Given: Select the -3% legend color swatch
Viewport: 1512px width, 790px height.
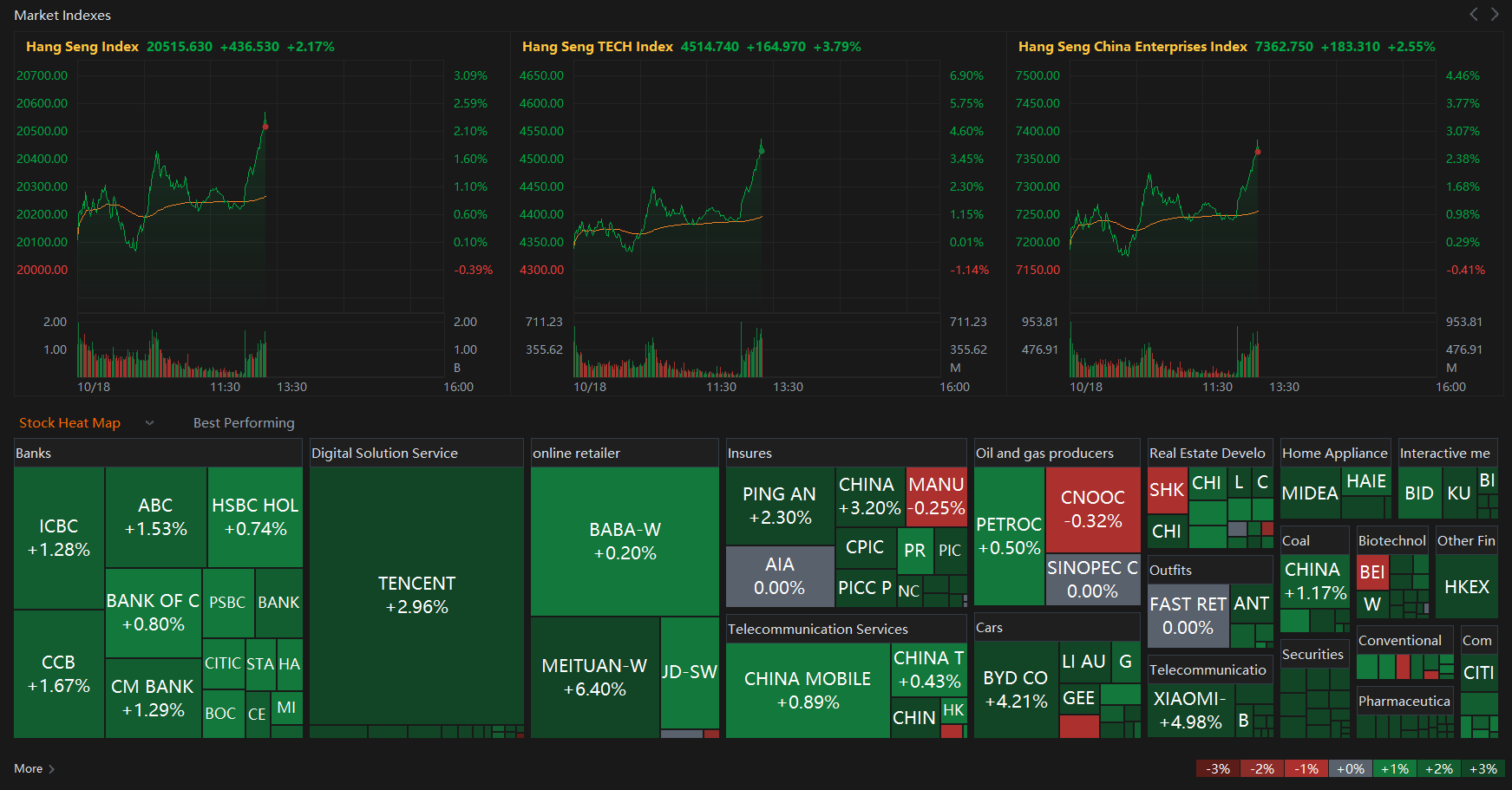Looking at the screenshot, I should (1218, 768).
